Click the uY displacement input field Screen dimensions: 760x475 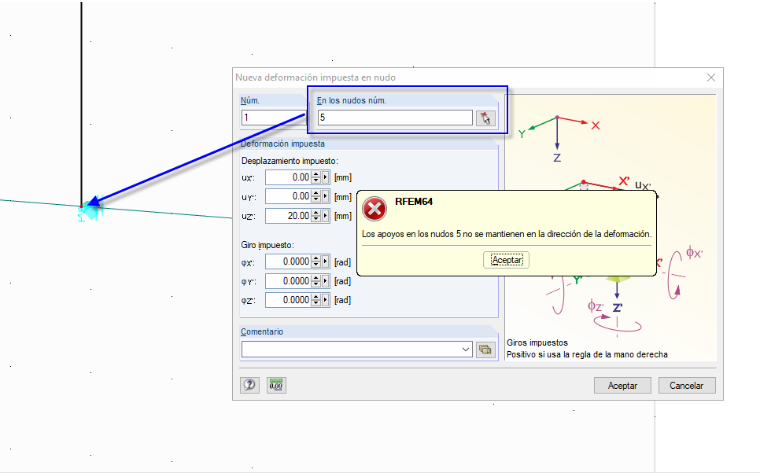pos(288,196)
